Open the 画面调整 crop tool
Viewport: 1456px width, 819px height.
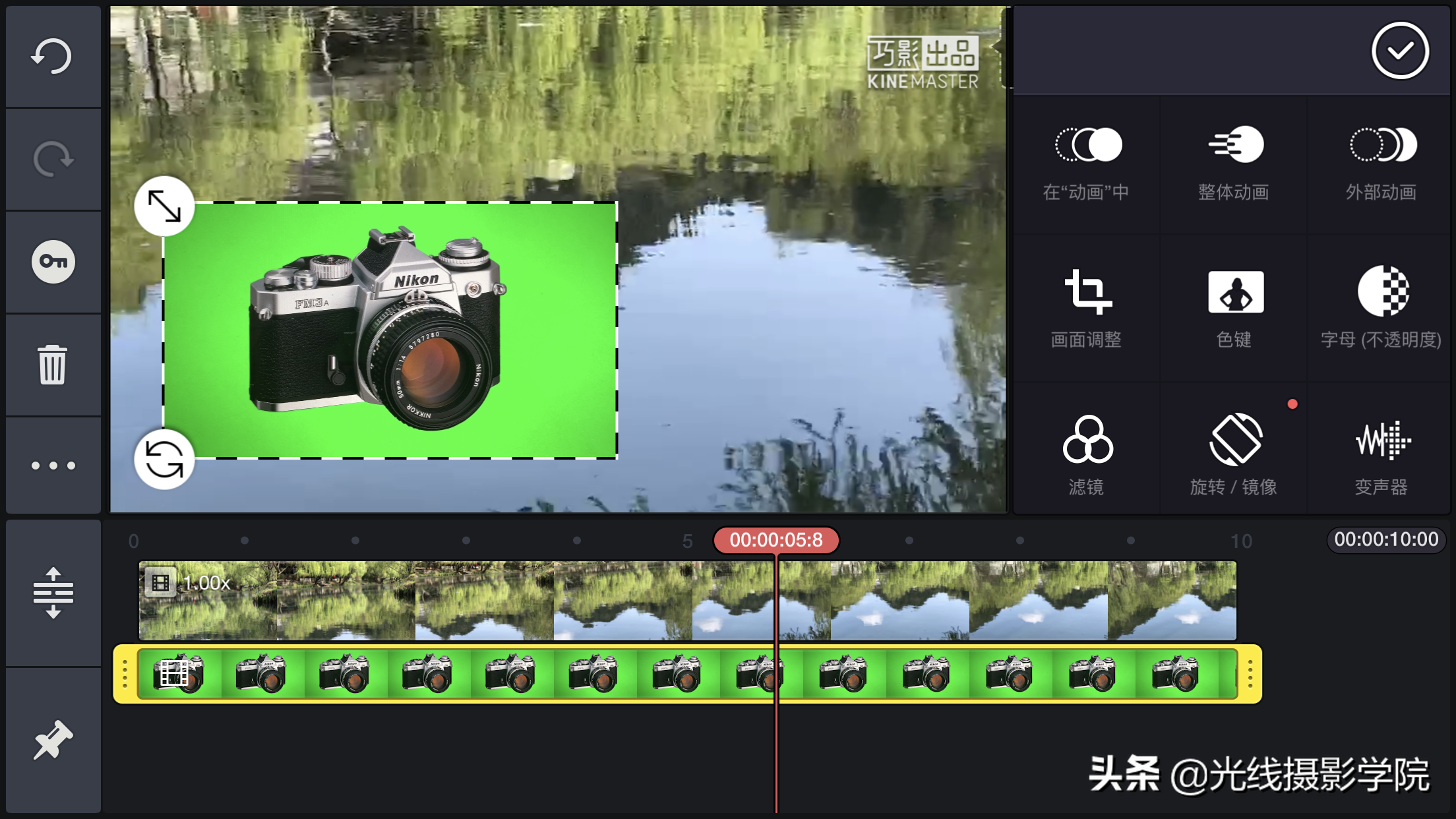(1086, 309)
